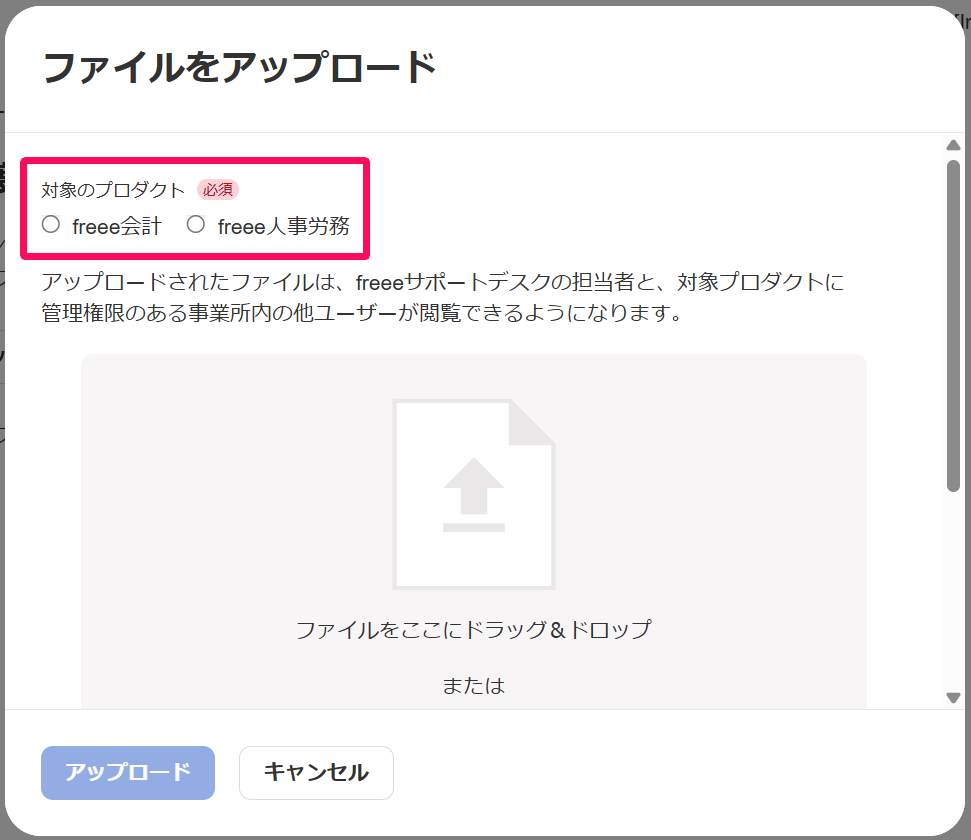Select the freee人事労務 radio button

point(196,224)
